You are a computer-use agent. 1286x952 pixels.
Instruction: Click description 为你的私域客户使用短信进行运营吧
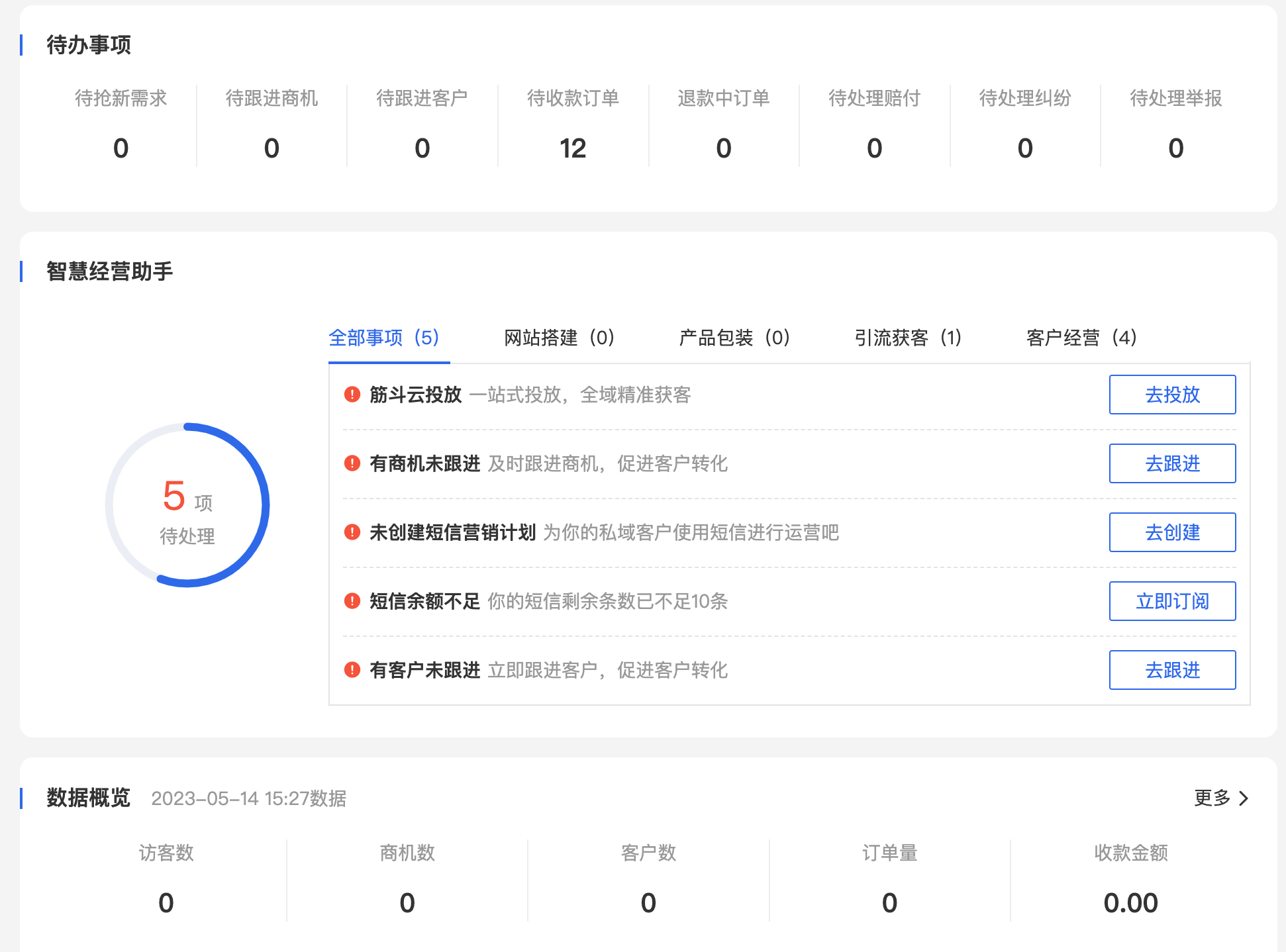(691, 532)
